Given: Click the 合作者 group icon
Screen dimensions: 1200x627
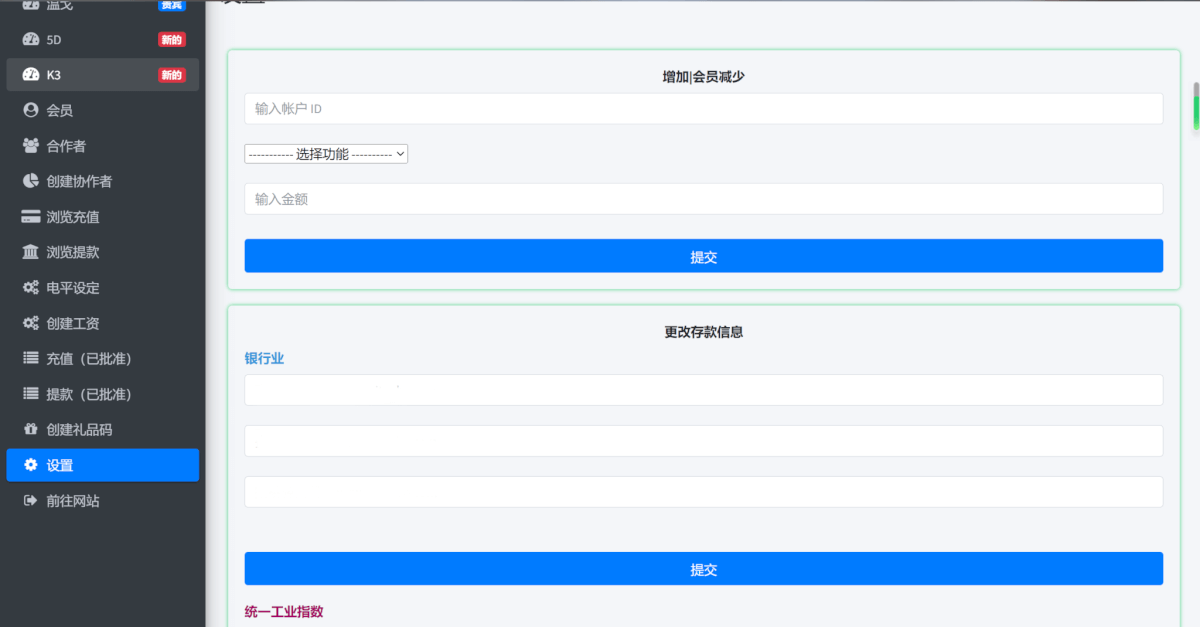Looking at the screenshot, I should [x=30, y=146].
